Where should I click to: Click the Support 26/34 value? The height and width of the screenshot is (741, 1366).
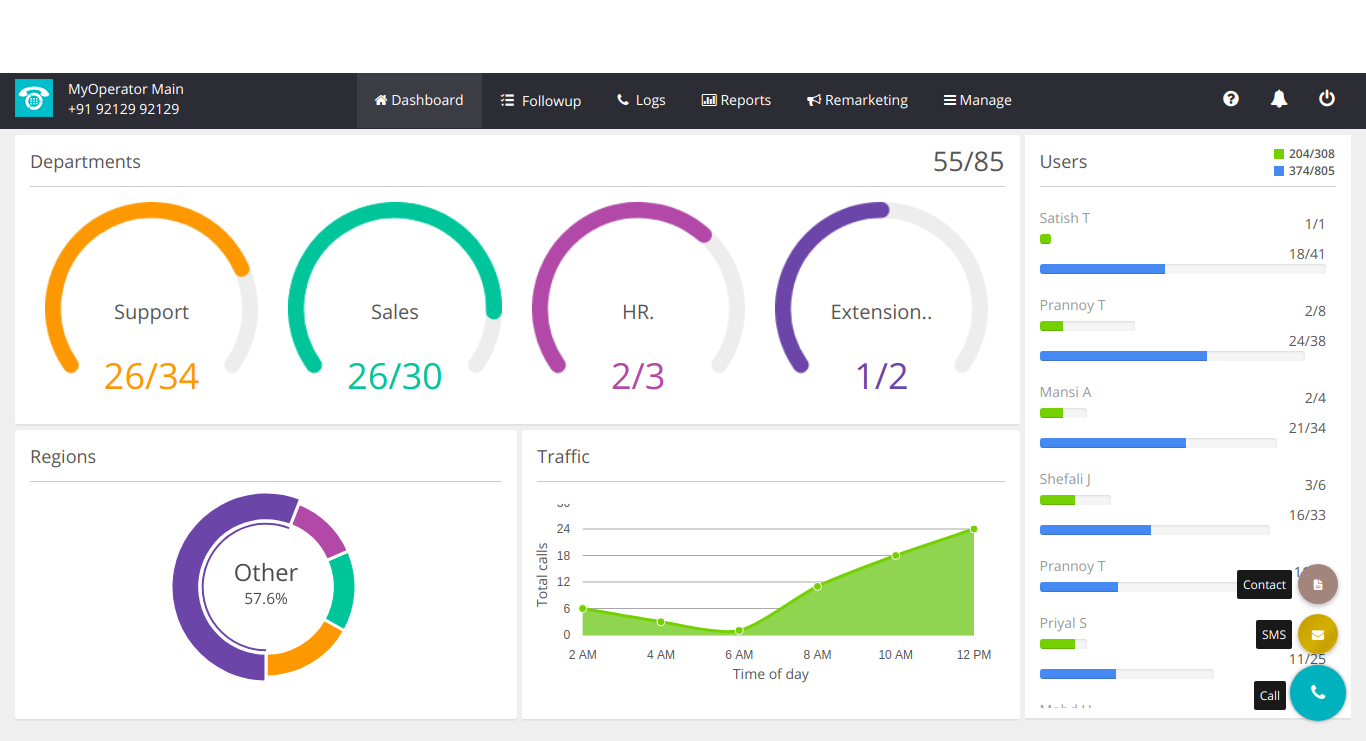[x=152, y=376]
